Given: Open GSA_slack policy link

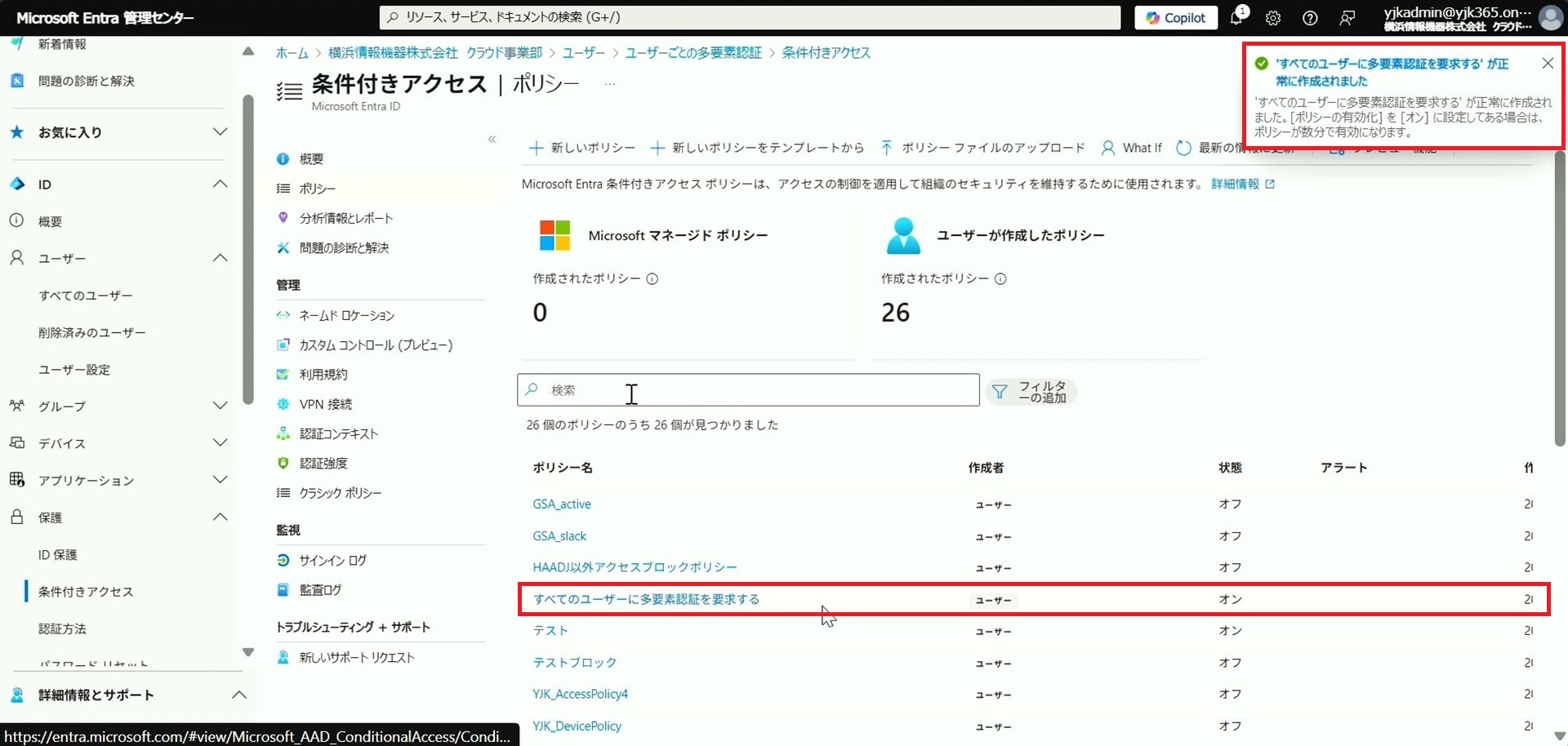Looking at the screenshot, I should [x=559, y=536].
